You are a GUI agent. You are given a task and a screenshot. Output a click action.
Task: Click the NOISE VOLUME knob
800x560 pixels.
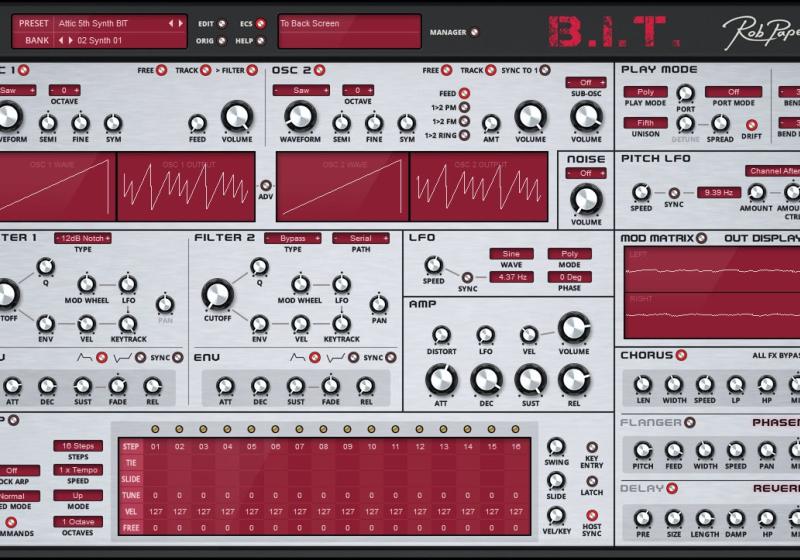coord(586,199)
